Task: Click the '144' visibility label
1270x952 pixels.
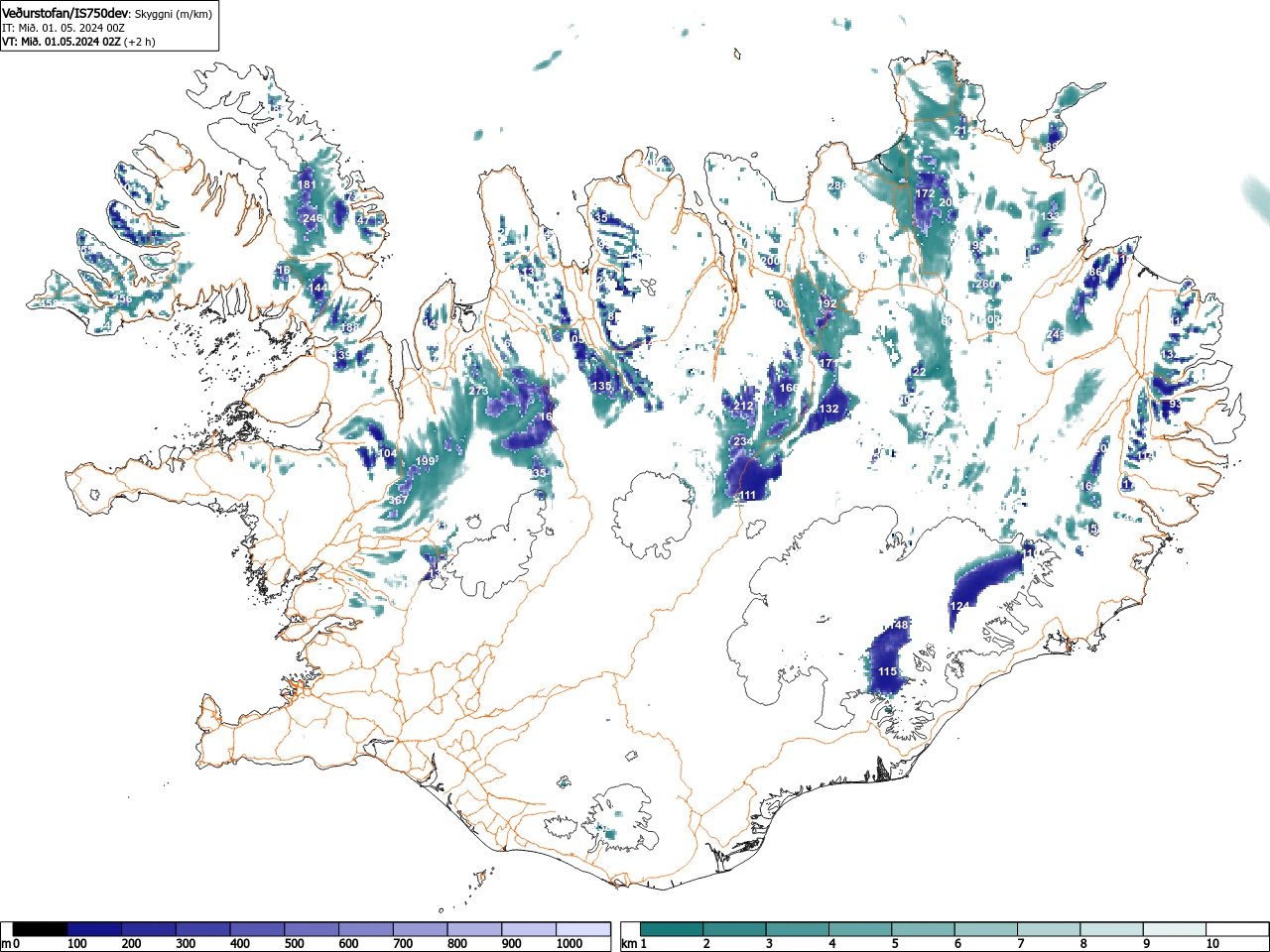Action: (x=317, y=288)
